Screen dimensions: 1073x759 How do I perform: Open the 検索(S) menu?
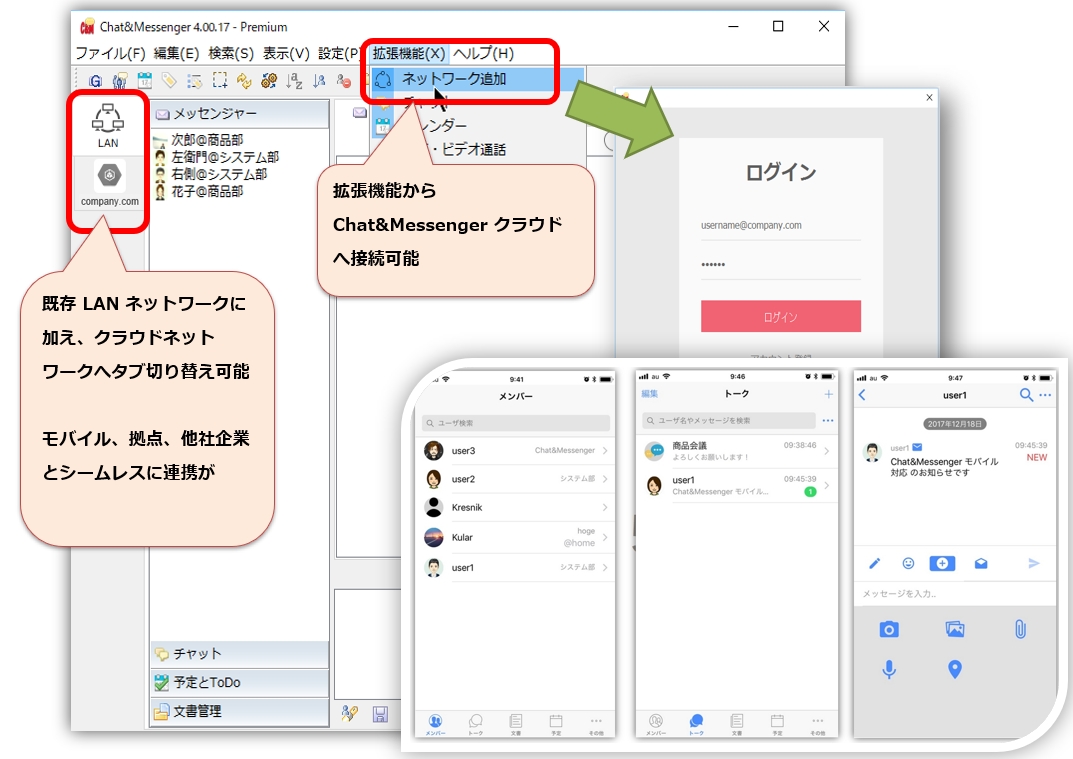click(x=231, y=53)
